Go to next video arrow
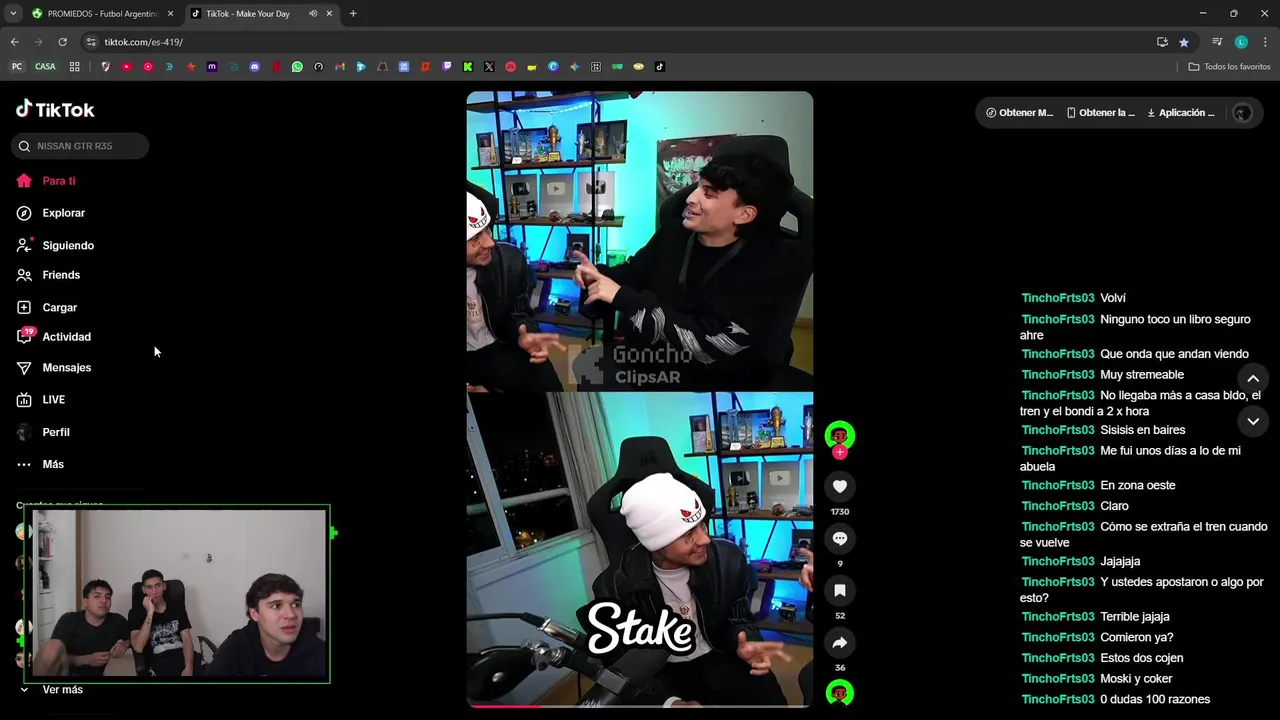The height and width of the screenshot is (720, 1280). (1253, 421)
